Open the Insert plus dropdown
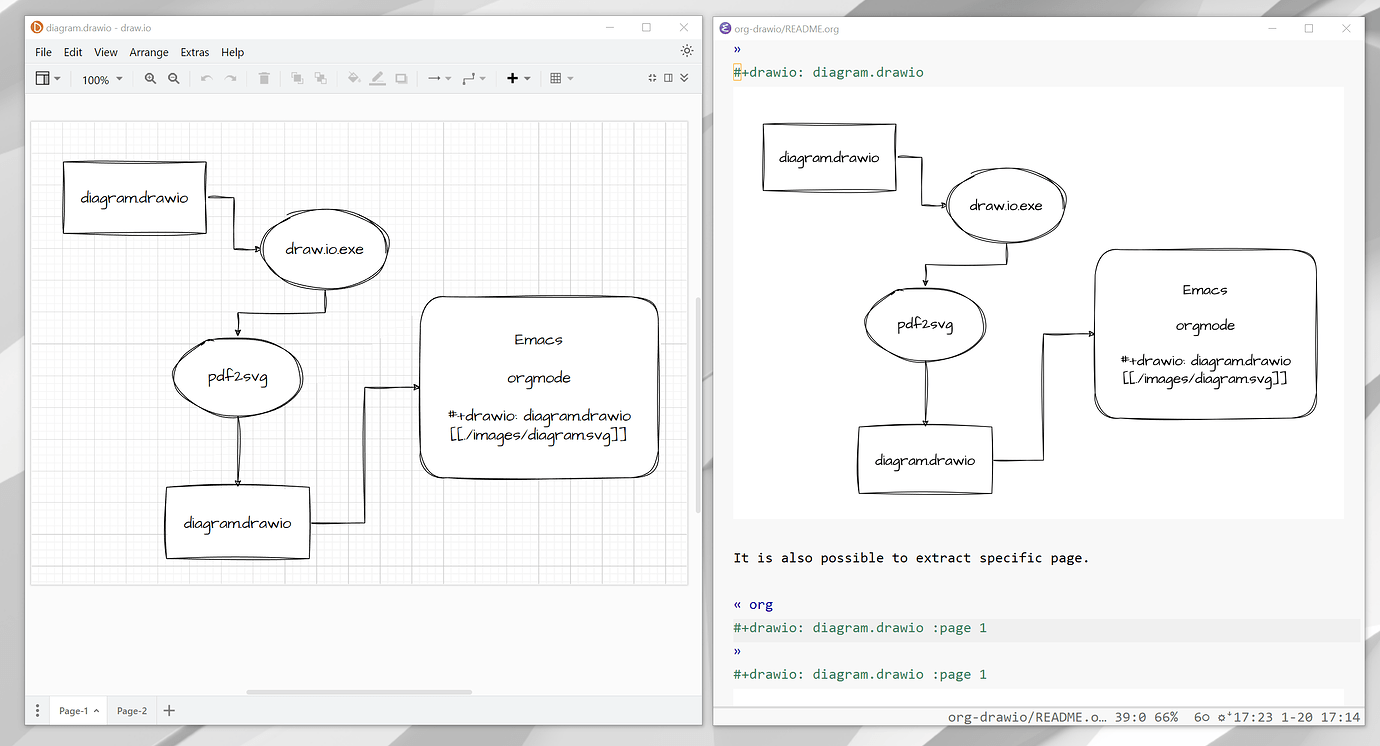Screen dimensions: 1380x746 click(x=519, y=78)
